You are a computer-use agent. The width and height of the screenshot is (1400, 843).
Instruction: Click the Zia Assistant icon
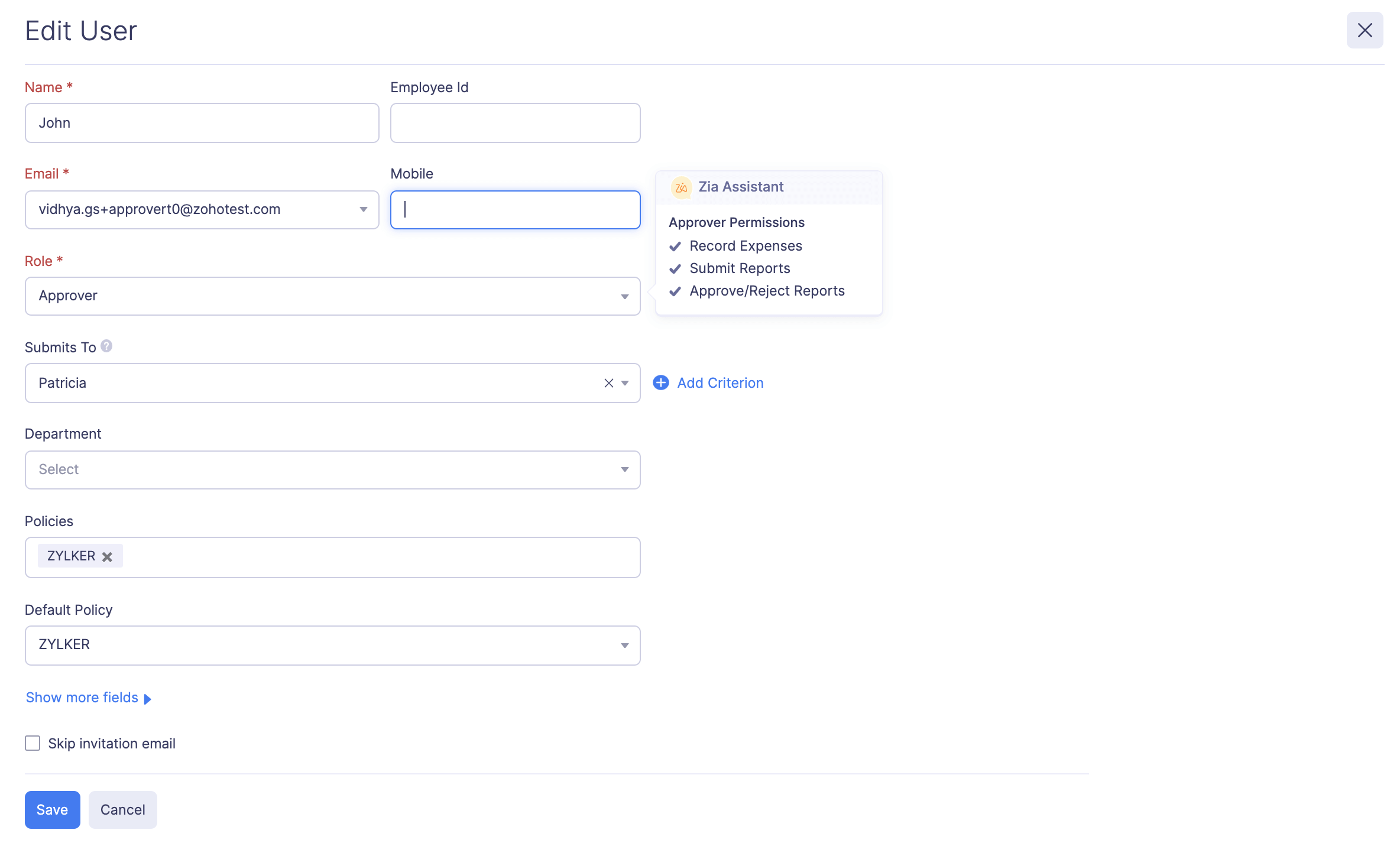[x=681, y=187]
